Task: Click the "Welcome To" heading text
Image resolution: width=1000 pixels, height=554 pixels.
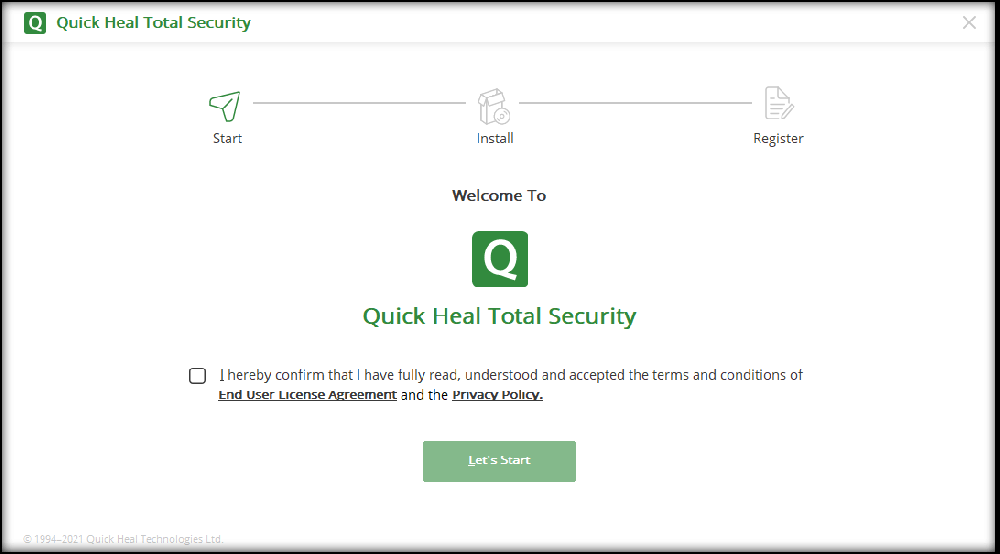Action: (x=499, y=196)
